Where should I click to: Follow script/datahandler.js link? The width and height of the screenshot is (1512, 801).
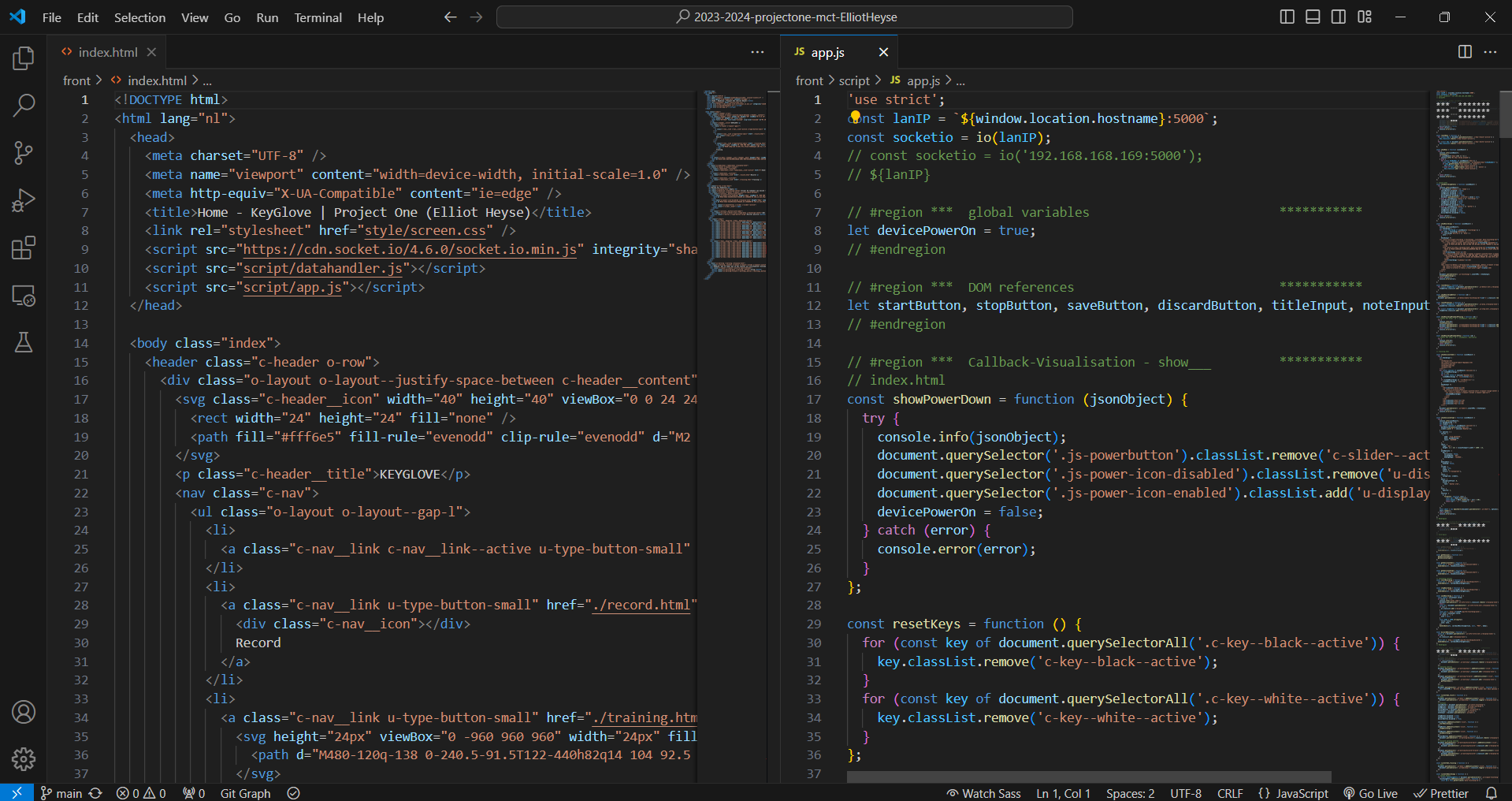coord(323,268)
